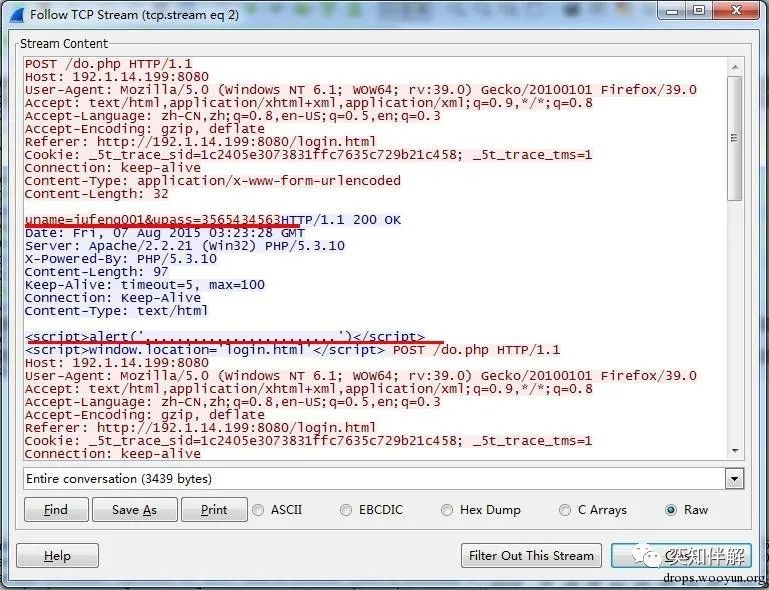Select the C Arrays radio button
This screenshot has width=769, height=590.
click(564, 510)
